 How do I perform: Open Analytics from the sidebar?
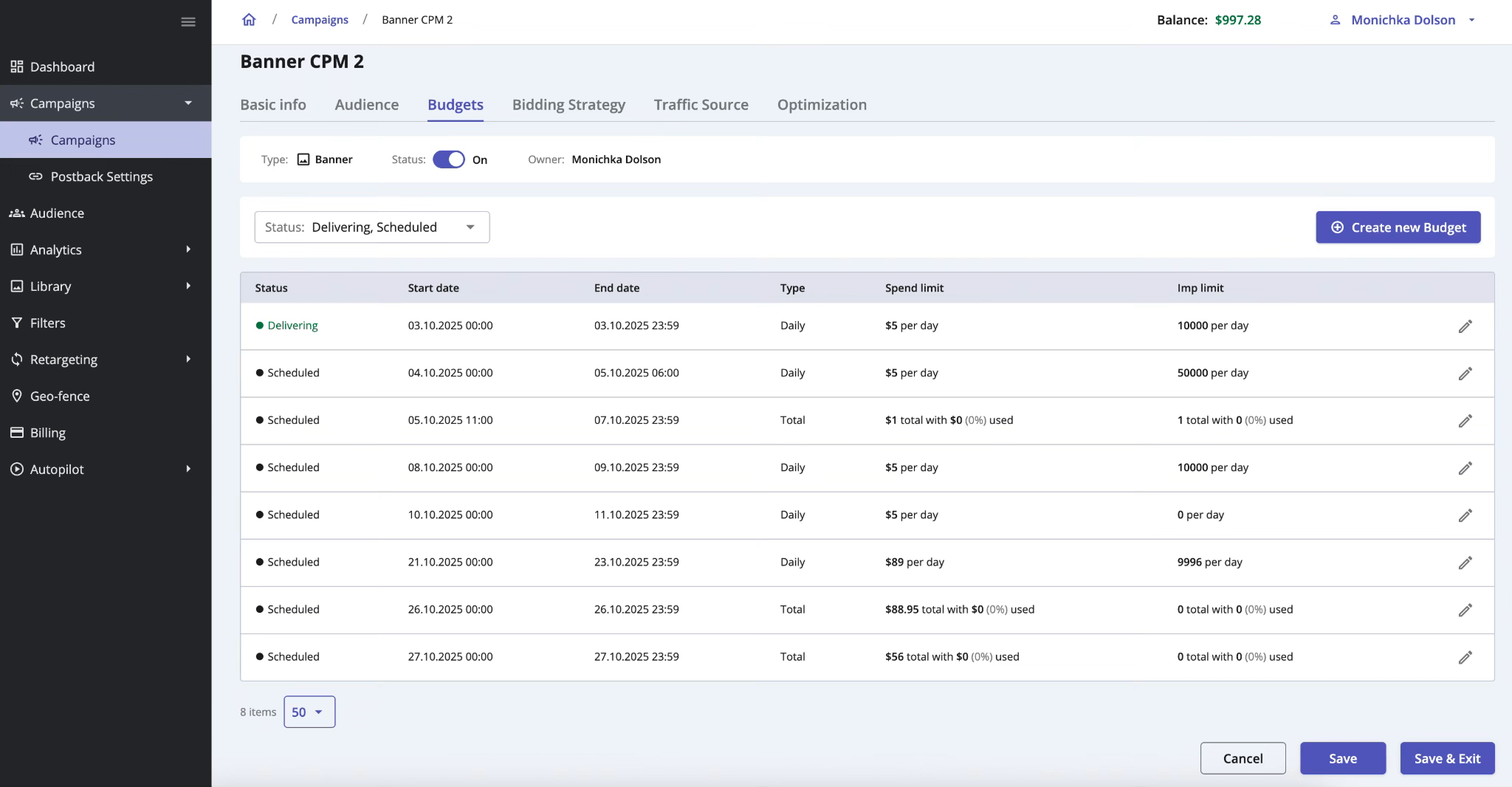pos(55,250)
